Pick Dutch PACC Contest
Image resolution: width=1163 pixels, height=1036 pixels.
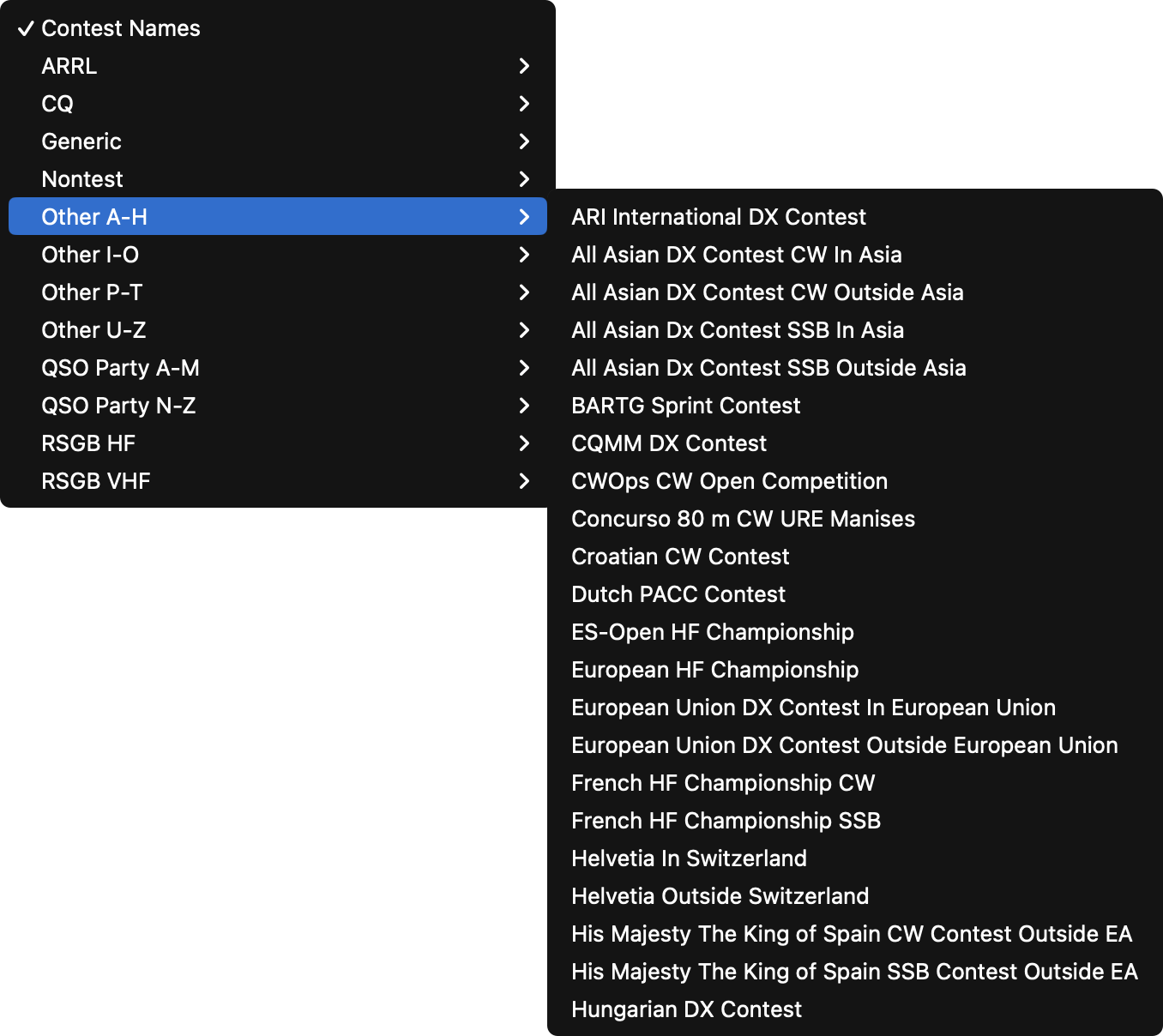[855, 594]
